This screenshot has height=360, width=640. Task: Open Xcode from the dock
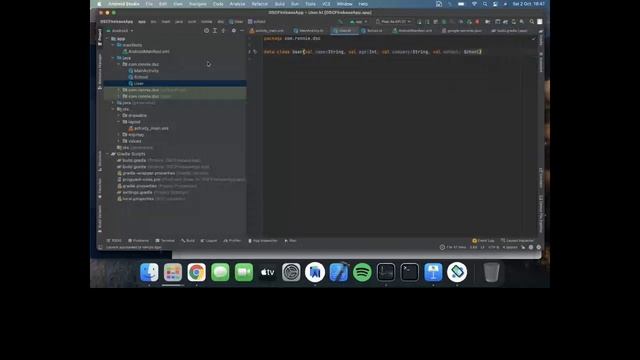tap(338, 272)
